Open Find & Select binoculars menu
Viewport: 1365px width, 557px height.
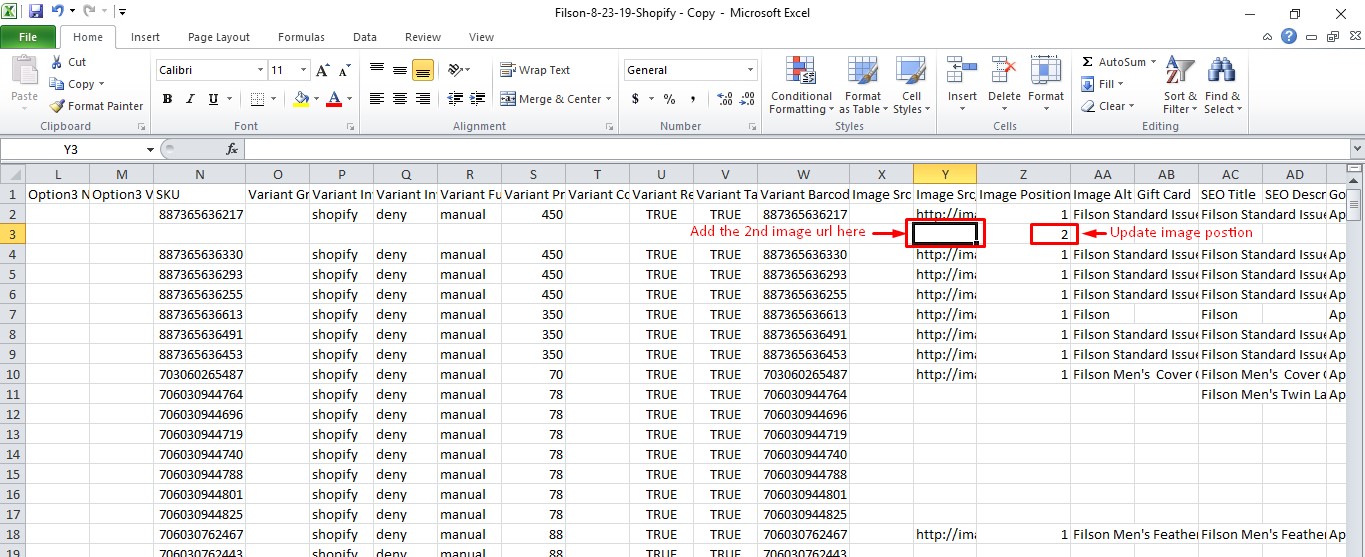[1222, 86]
